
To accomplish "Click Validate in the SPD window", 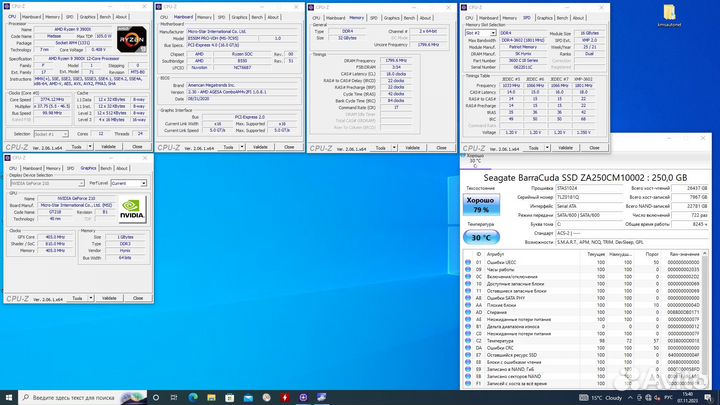I will [x=565, y=148].
